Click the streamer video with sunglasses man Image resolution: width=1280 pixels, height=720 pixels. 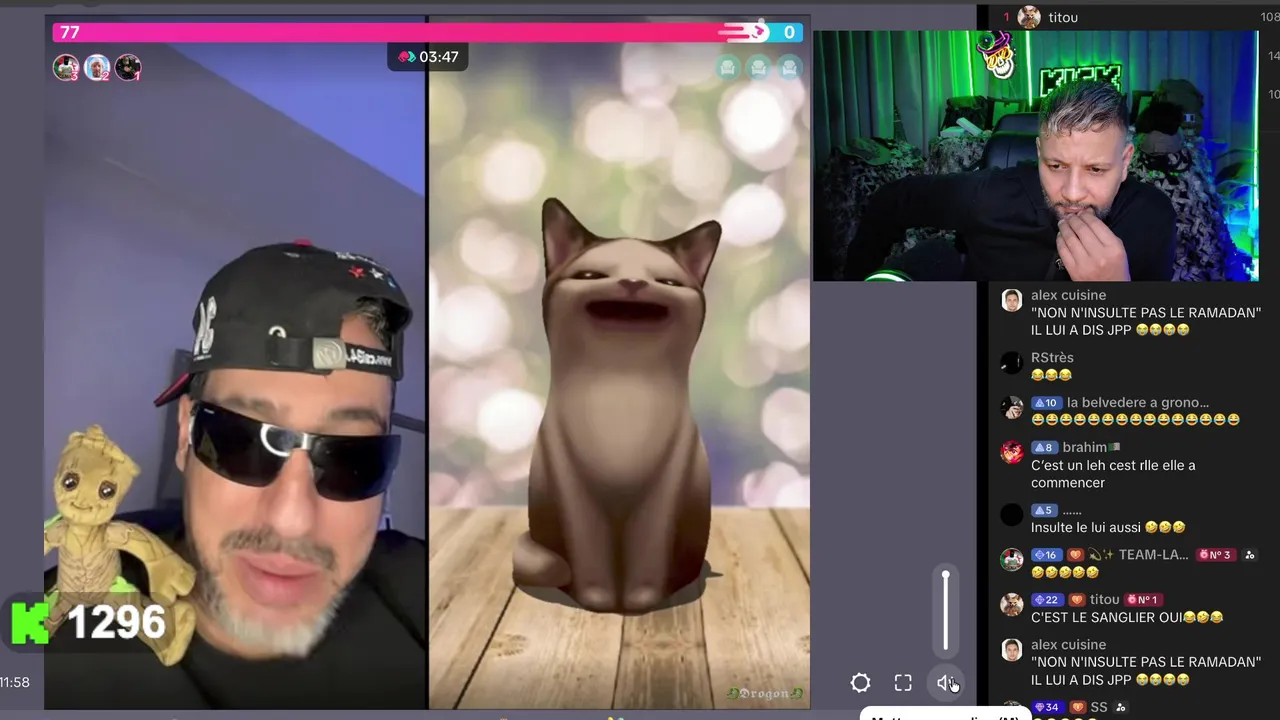click(x=236, y=363)
